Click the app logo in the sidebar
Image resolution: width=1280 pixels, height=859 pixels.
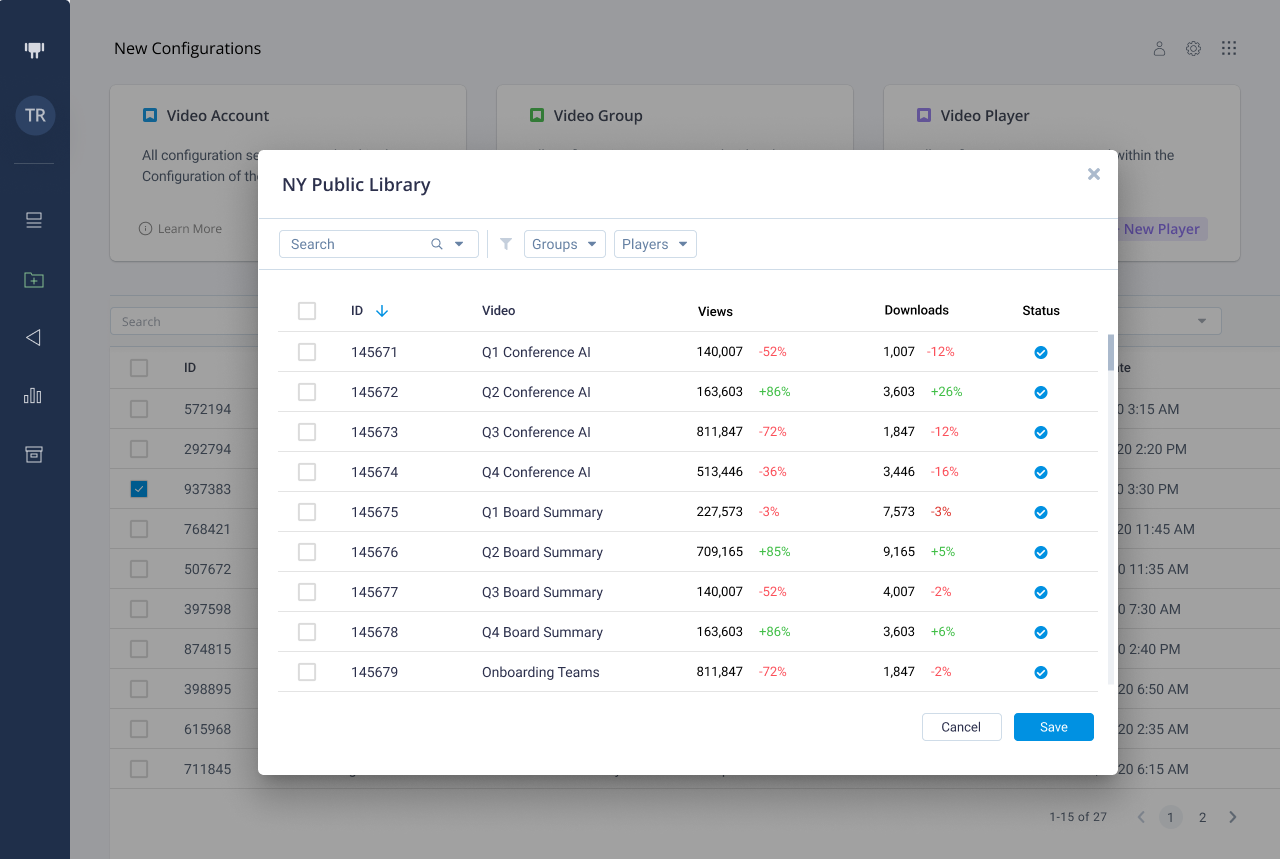point(34,49)
